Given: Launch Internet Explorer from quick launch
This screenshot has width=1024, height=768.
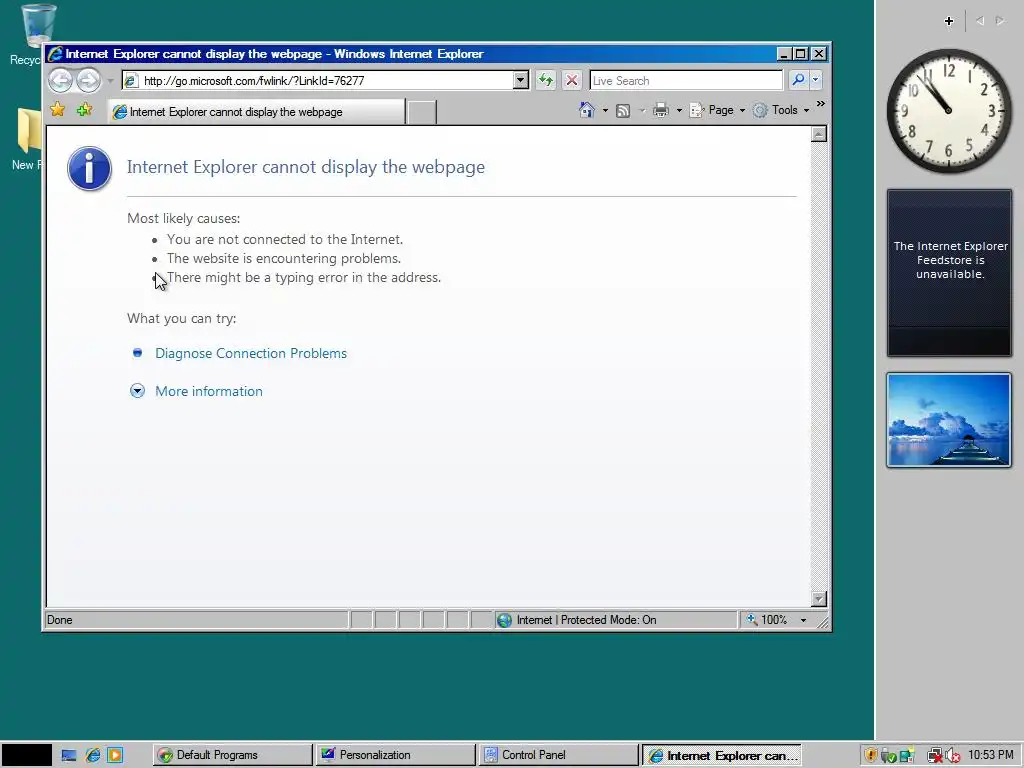Looking at the screenshot, I should [93, 756].
